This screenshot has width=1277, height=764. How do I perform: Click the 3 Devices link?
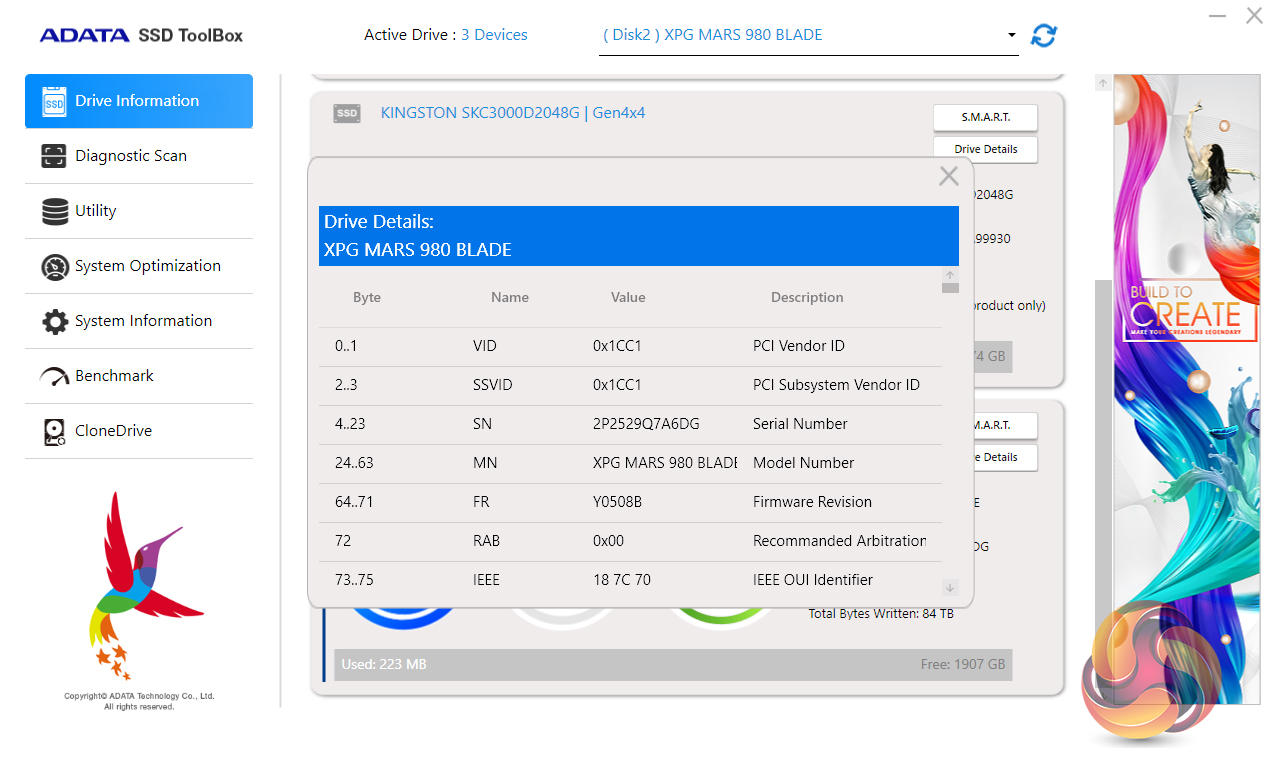click(494, 35)
